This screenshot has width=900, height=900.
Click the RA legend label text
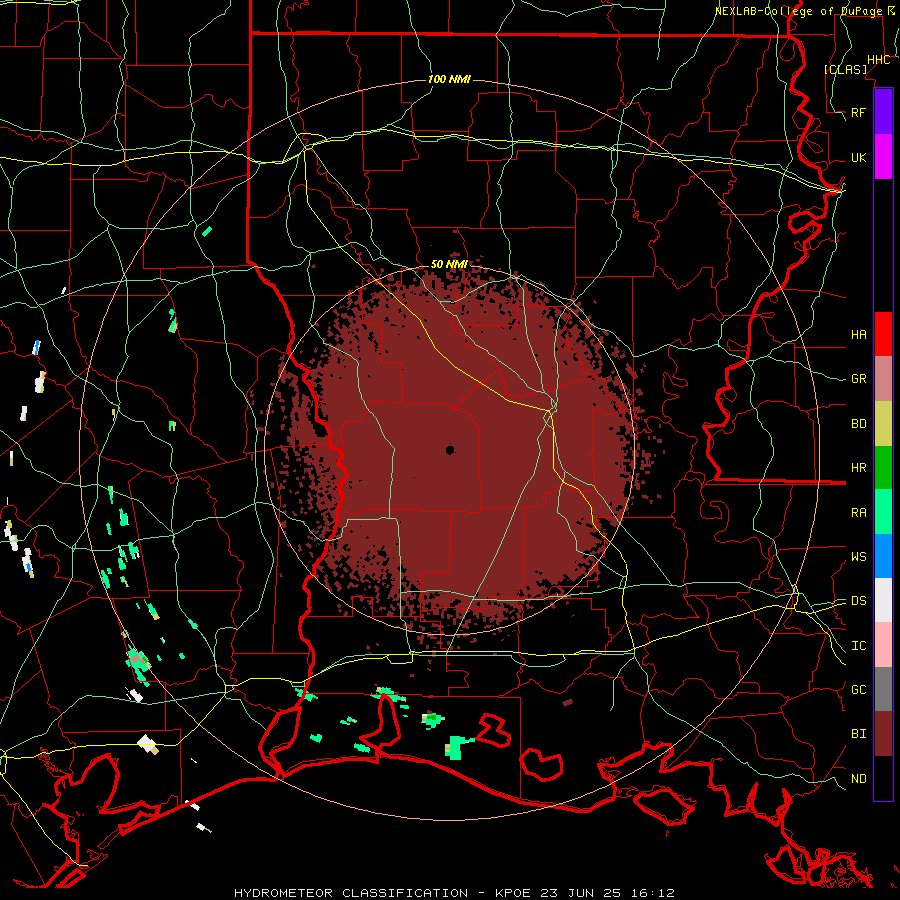pos(859,513)
